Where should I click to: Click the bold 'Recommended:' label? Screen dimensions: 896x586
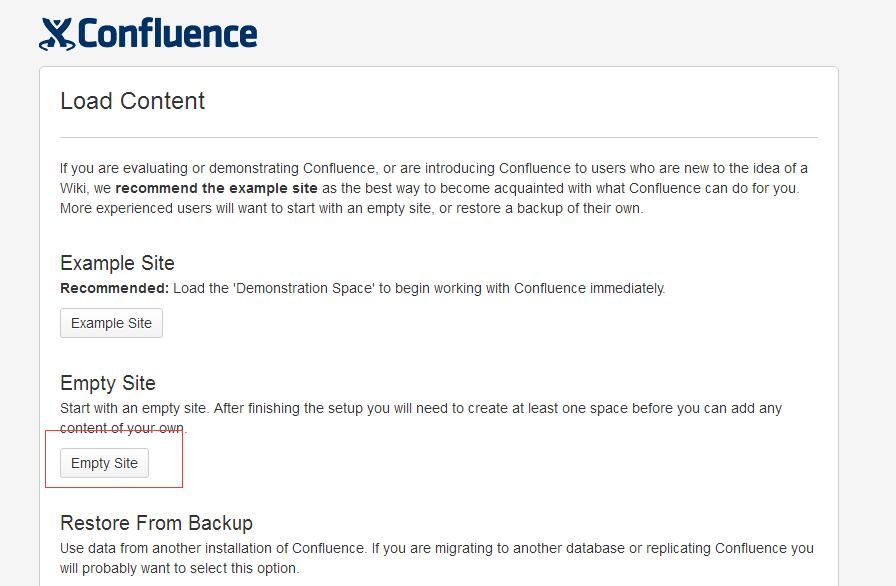click(114, 288)
